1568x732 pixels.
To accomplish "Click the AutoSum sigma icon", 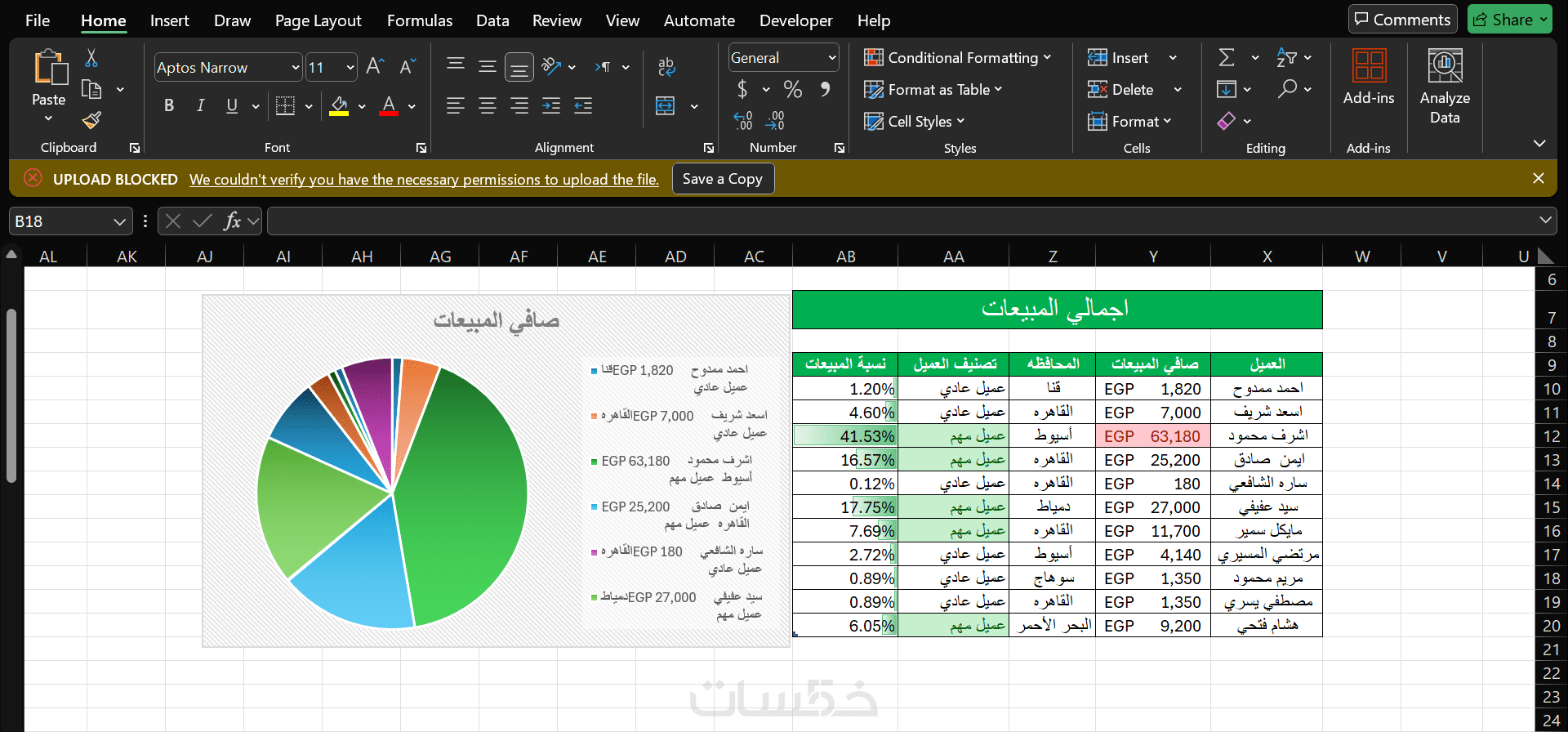I will pos(1227,57).
